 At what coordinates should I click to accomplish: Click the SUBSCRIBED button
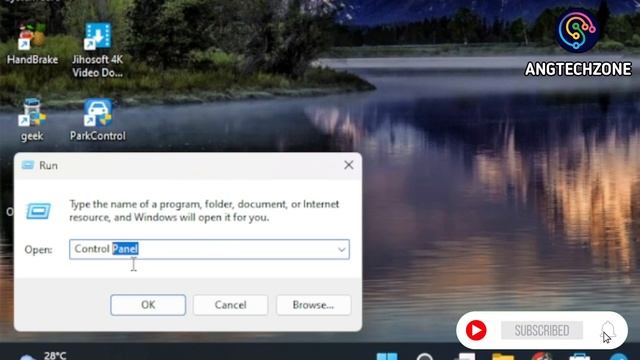click(x=542, y=330)
